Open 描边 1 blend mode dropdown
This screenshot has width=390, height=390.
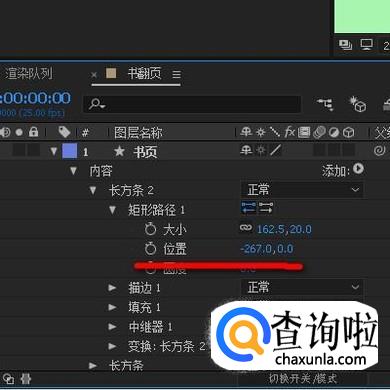[302, 287]
